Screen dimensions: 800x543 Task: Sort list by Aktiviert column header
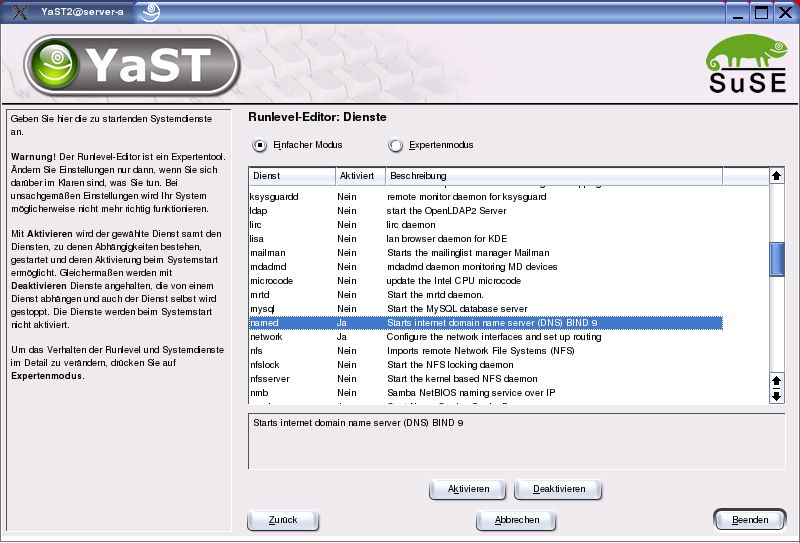pos(360,176)
